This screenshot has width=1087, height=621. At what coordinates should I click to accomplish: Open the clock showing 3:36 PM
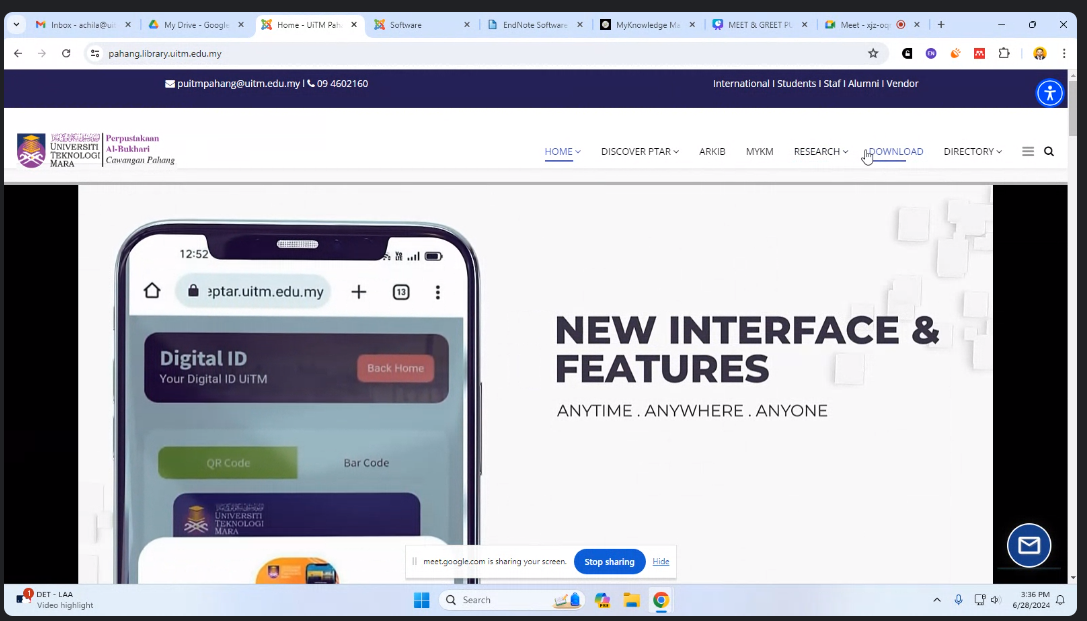tap(1032, 600)
